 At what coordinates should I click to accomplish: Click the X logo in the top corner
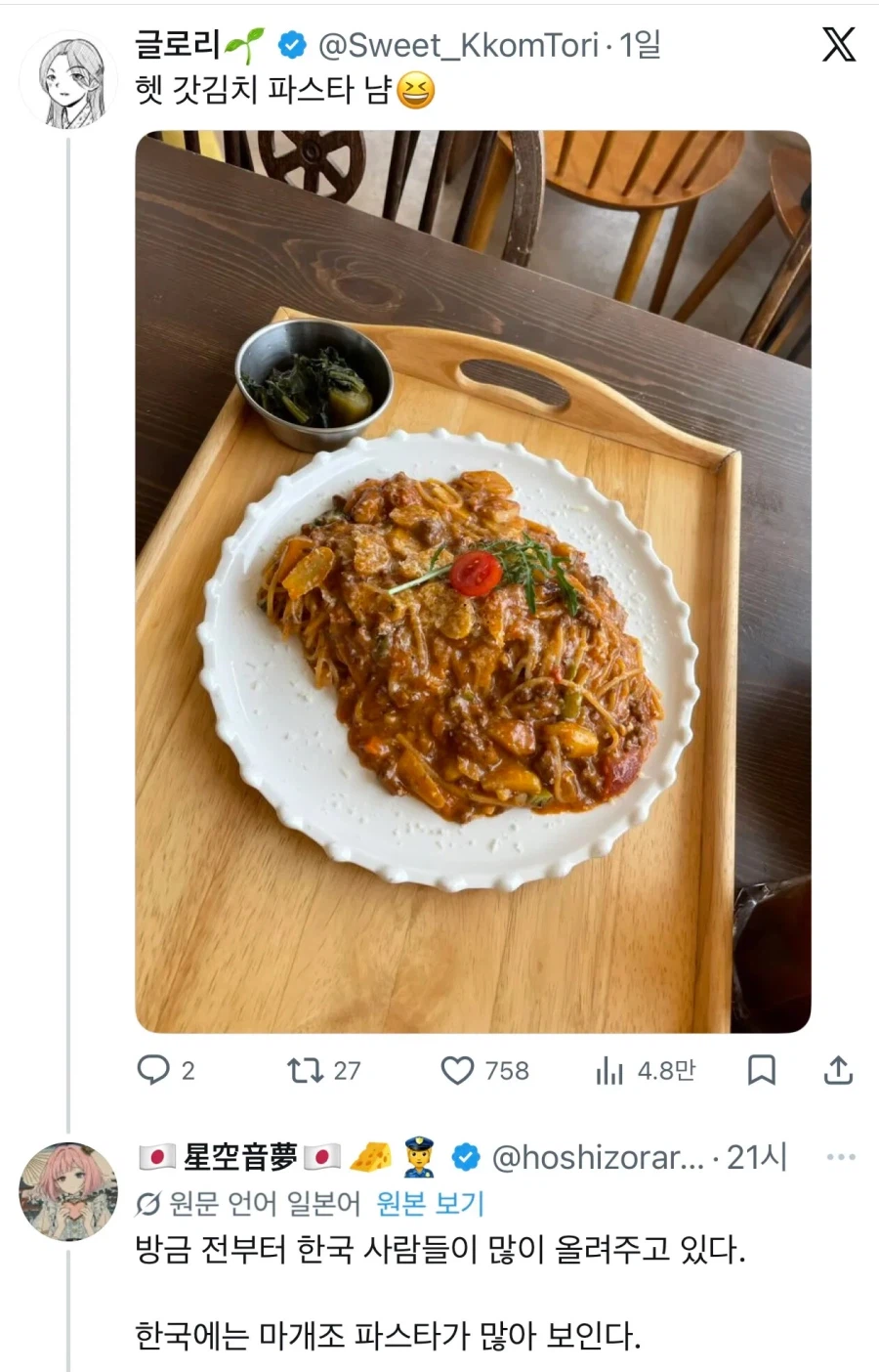point(840,46)
